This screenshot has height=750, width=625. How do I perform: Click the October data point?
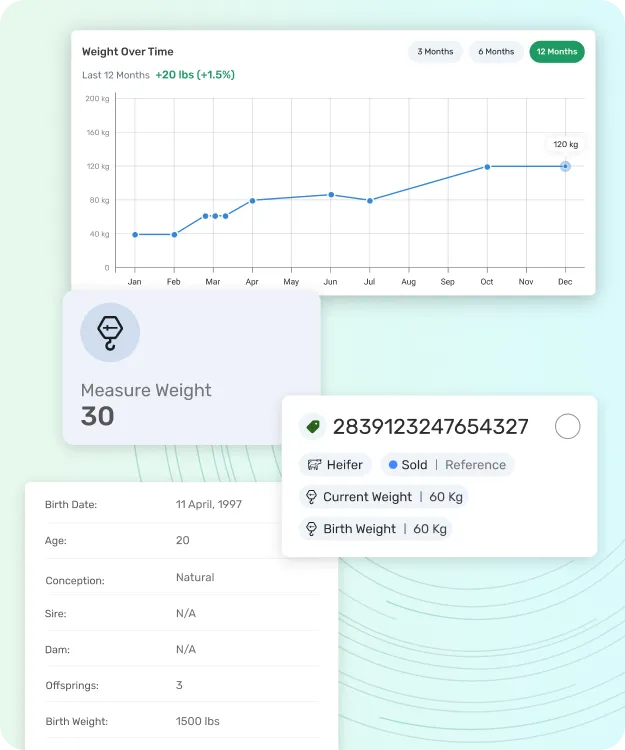pos(487,167)
